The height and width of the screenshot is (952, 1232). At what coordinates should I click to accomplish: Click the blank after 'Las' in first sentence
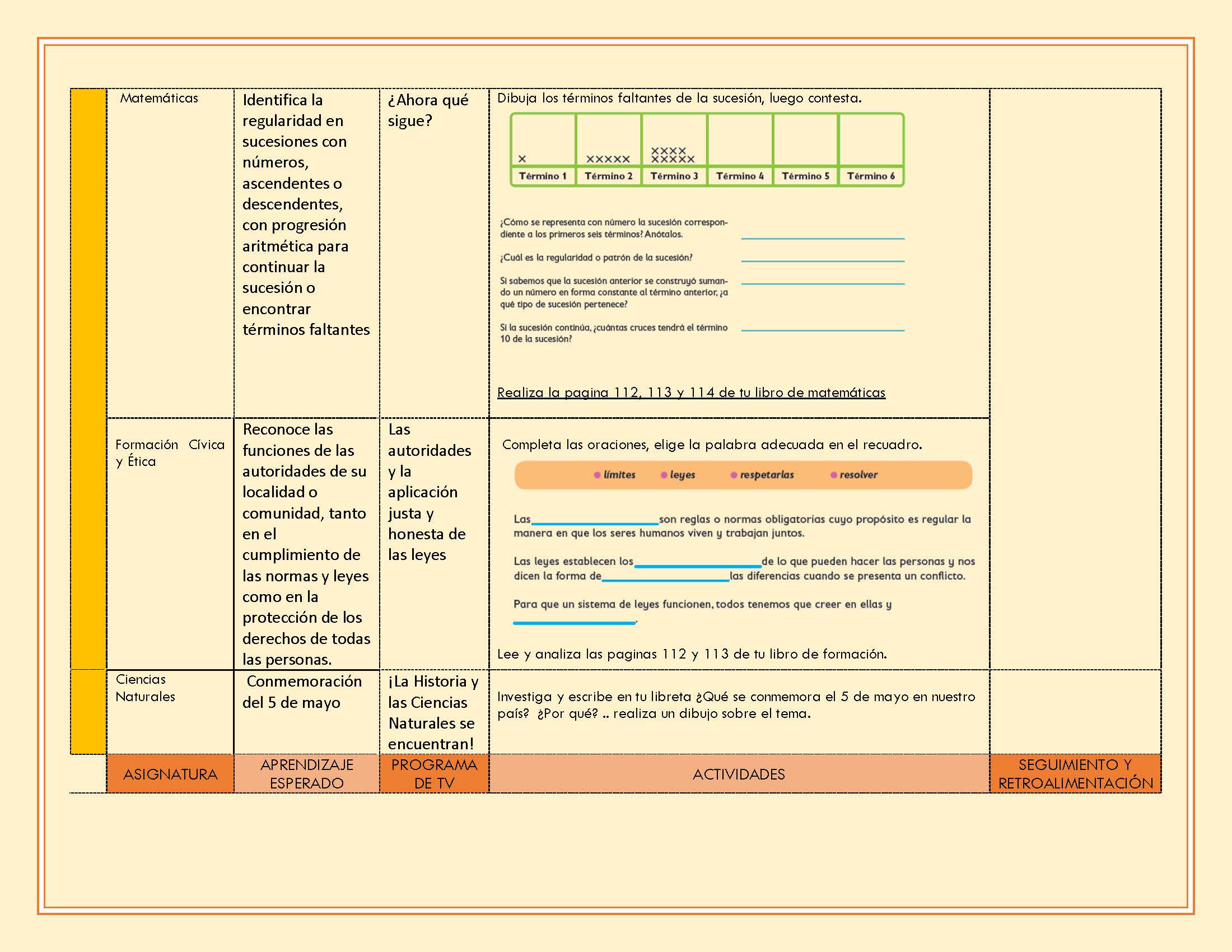595,523
